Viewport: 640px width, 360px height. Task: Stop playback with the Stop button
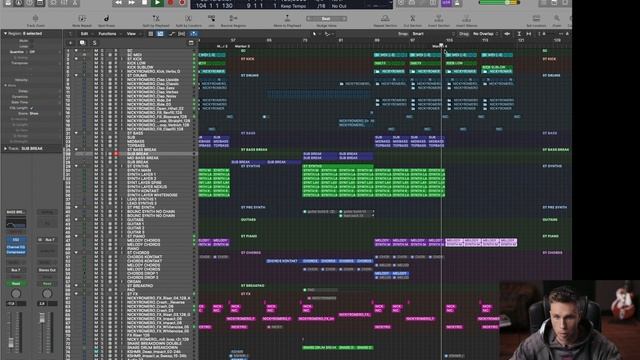click(144, 3)
